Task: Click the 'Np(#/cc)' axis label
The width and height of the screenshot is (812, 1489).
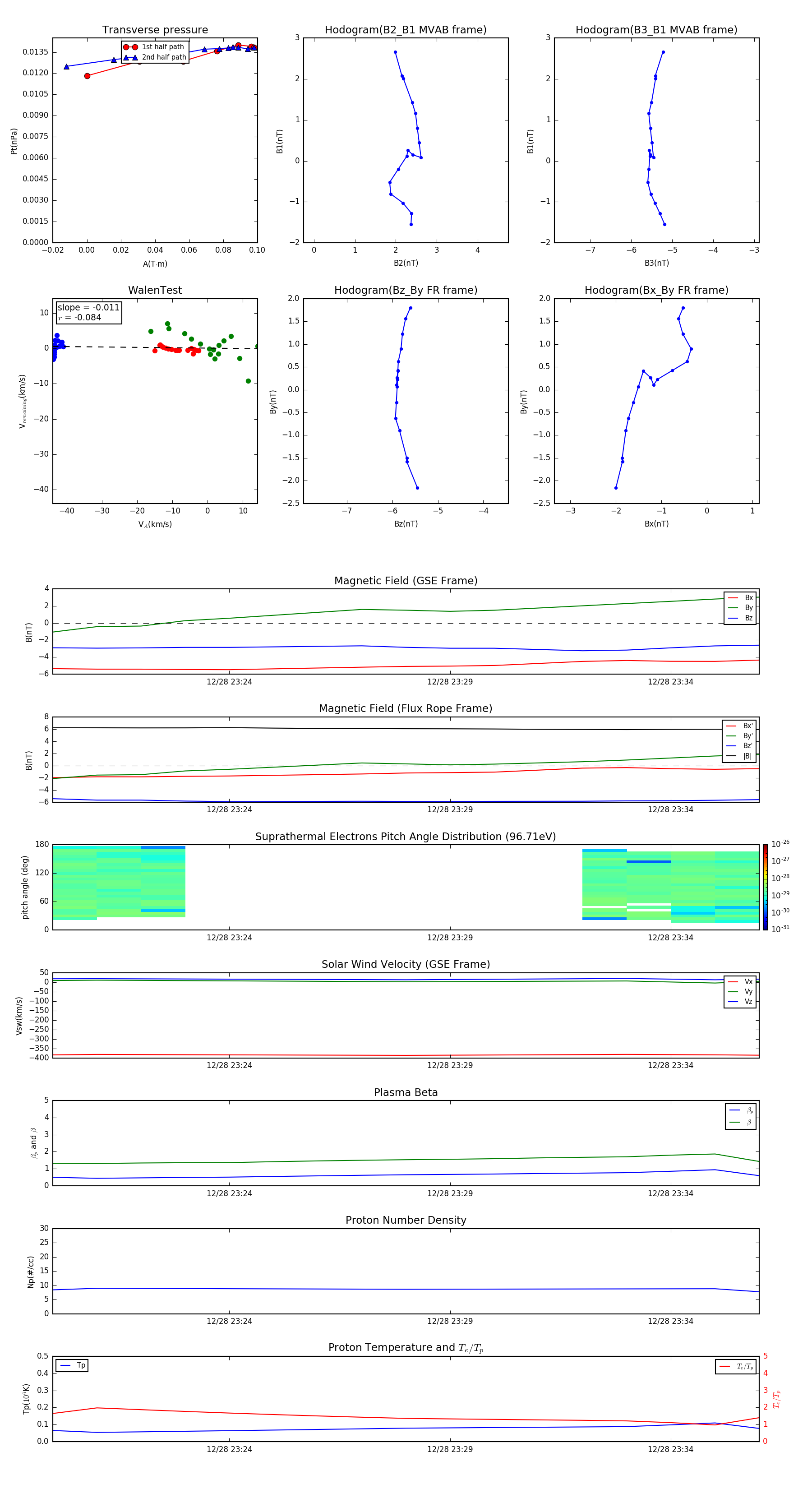Action: tap(31, 1272)
